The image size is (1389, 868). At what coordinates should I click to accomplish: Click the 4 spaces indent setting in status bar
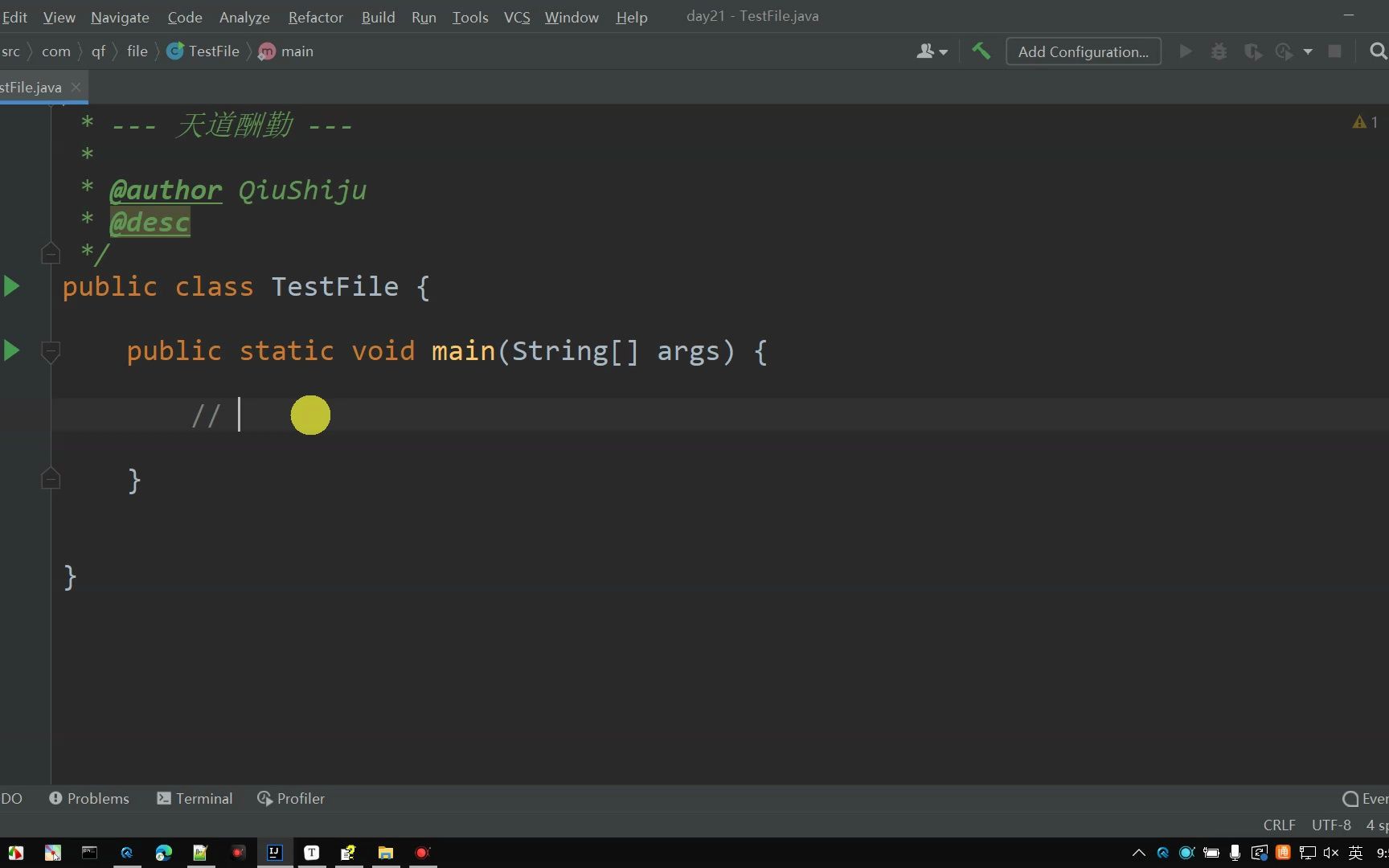coord(1377,825)
